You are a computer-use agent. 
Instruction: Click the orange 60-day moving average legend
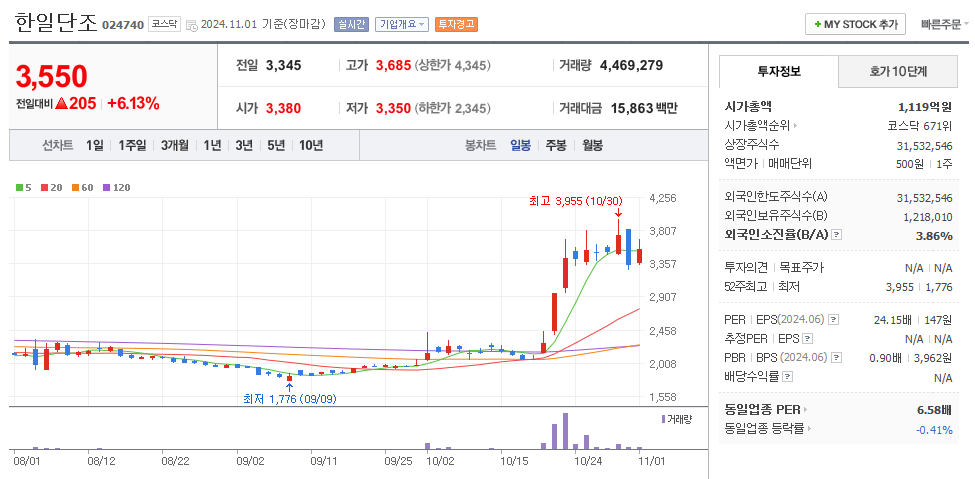point(82,187)
